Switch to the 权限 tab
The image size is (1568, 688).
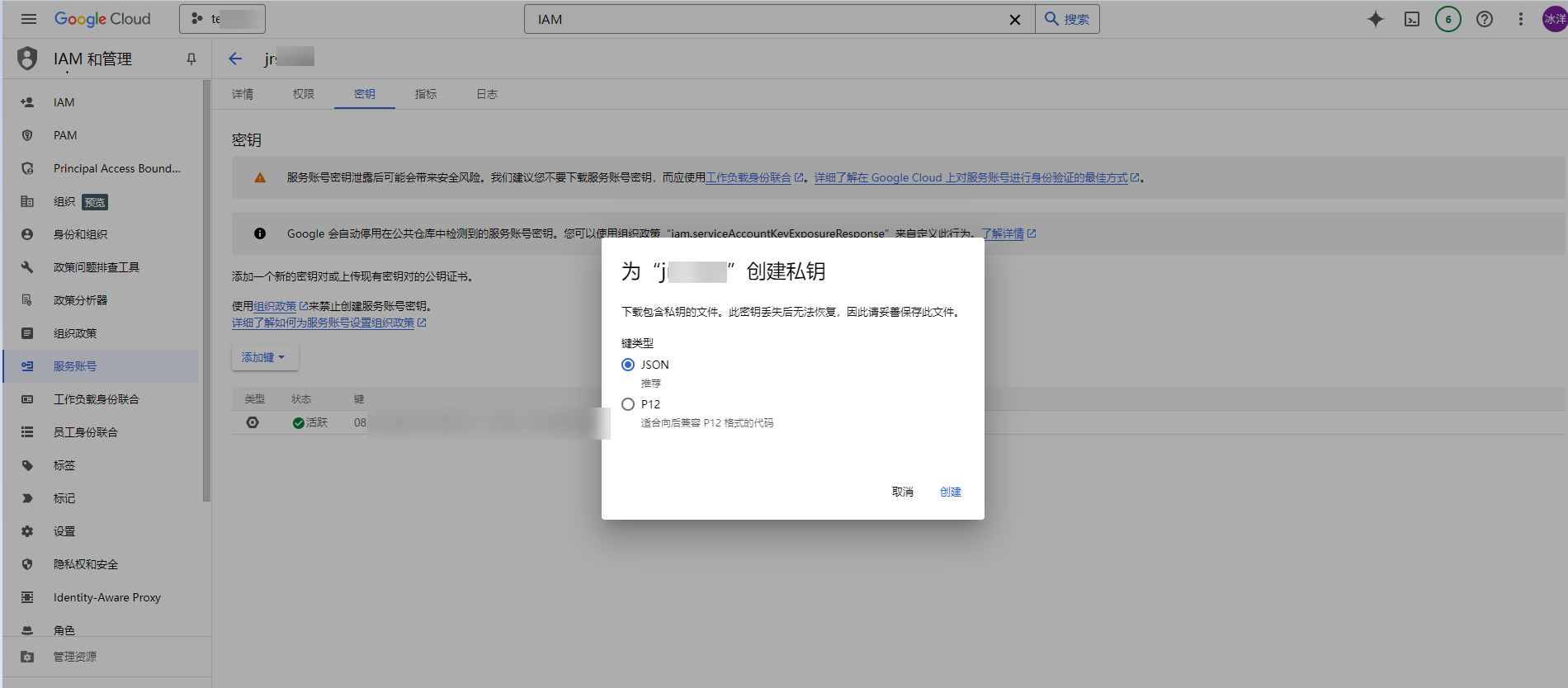[304, 94]
